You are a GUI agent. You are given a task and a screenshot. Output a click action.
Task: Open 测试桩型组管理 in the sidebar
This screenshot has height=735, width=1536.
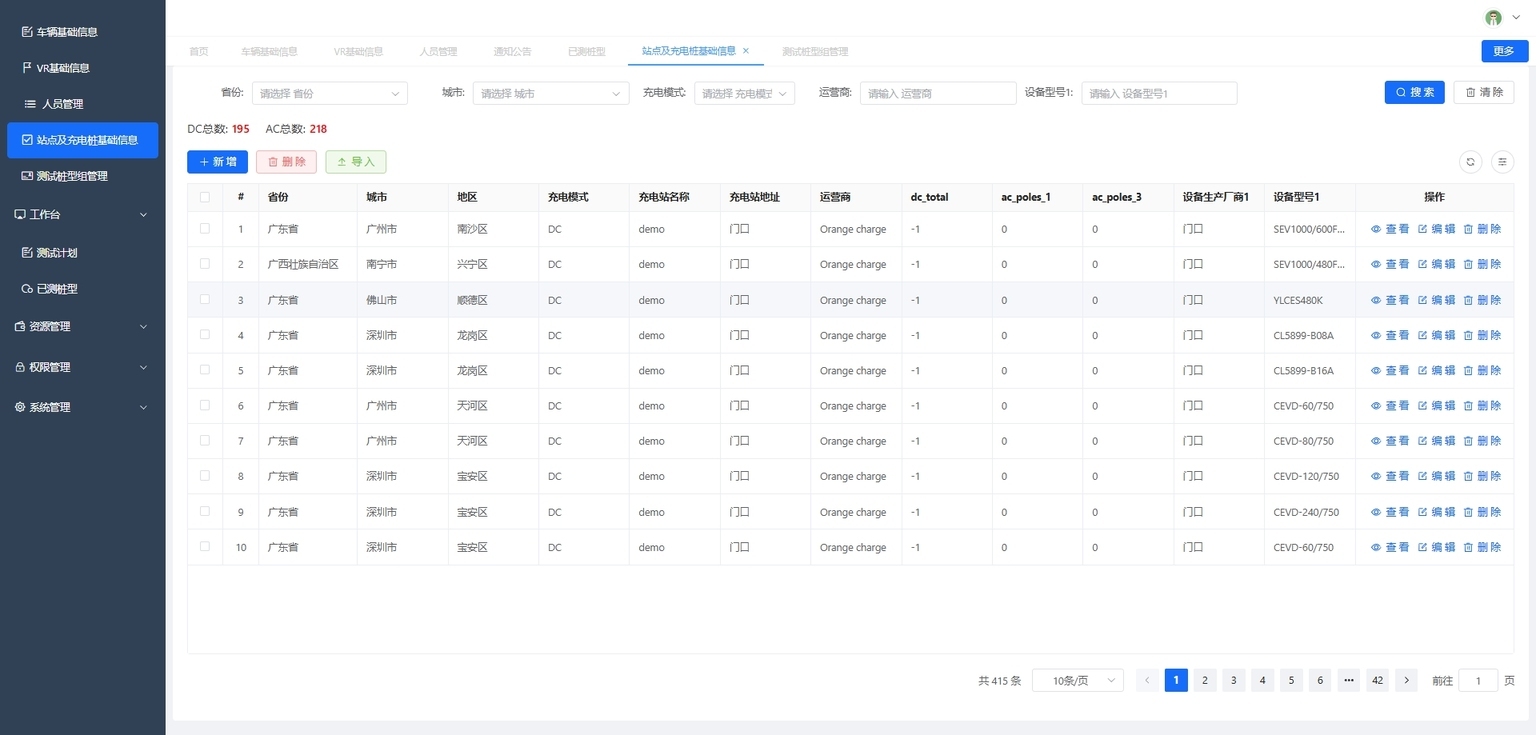tap(72, 176)
